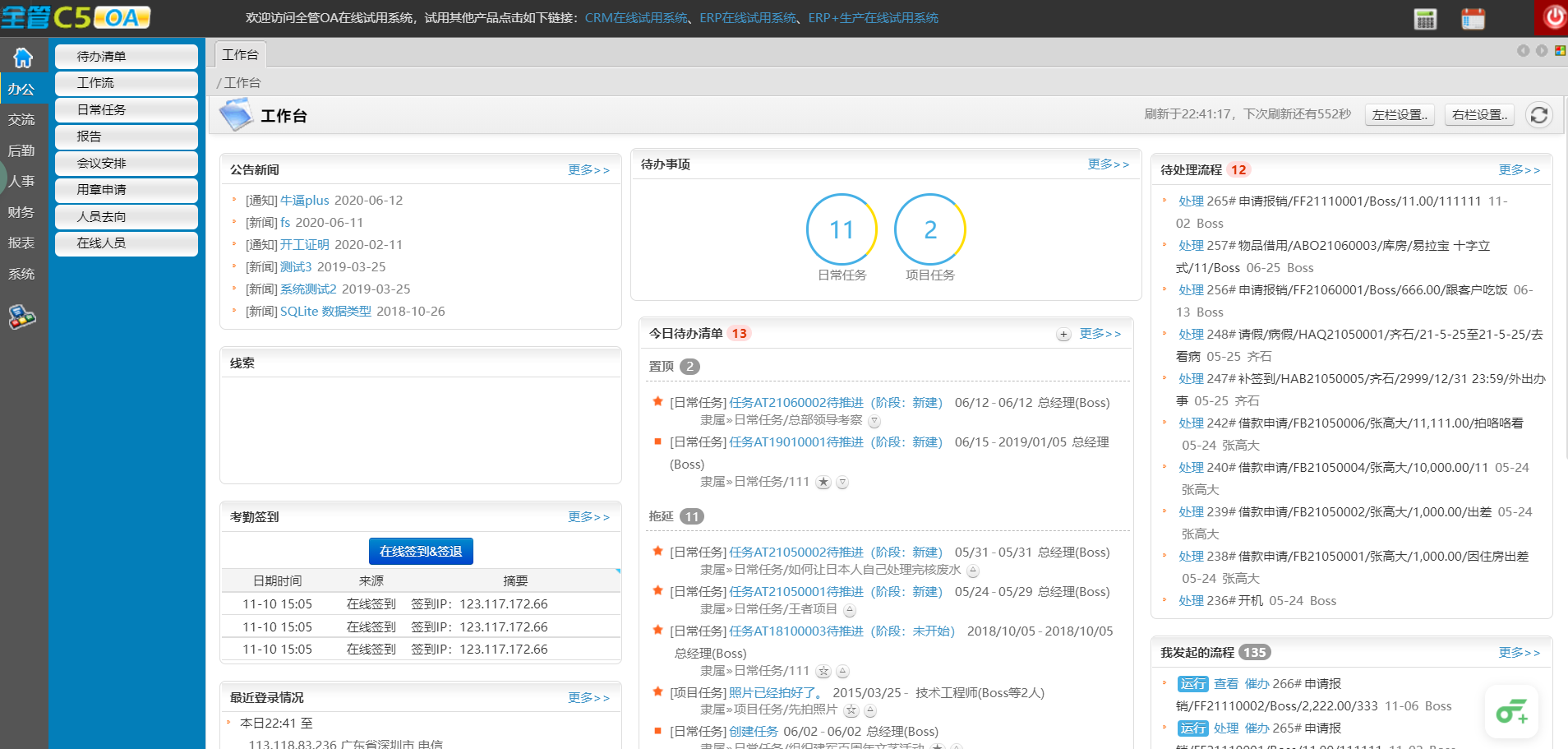
Task: Switch to the 系统 section in sidebar
Action: tap(23, 274)
